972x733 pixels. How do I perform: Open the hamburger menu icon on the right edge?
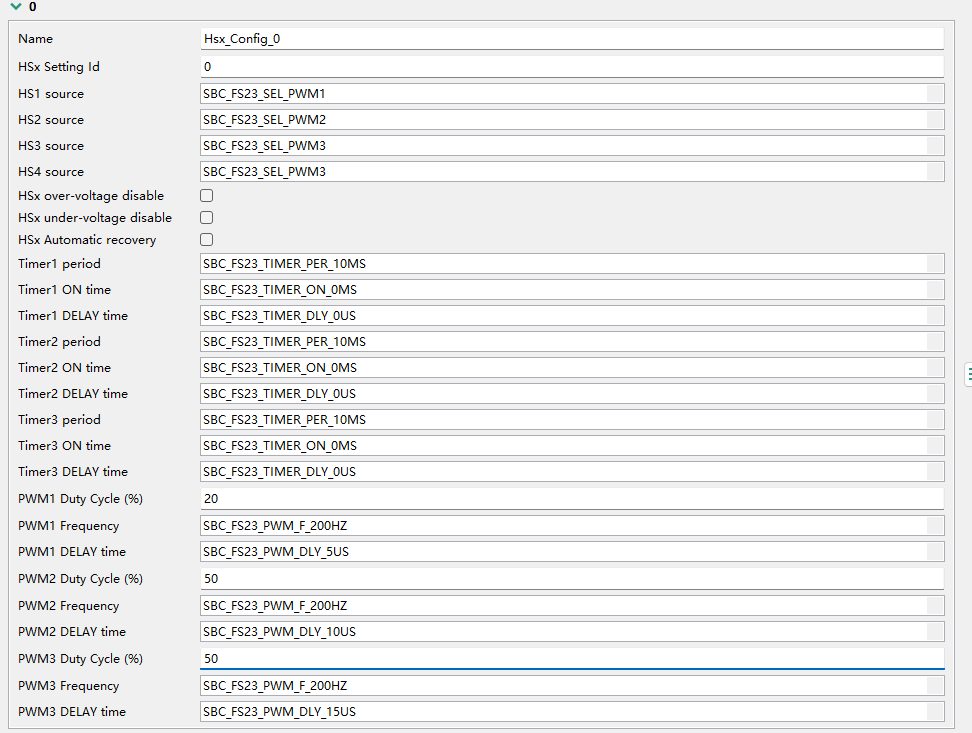coord(967,374)
